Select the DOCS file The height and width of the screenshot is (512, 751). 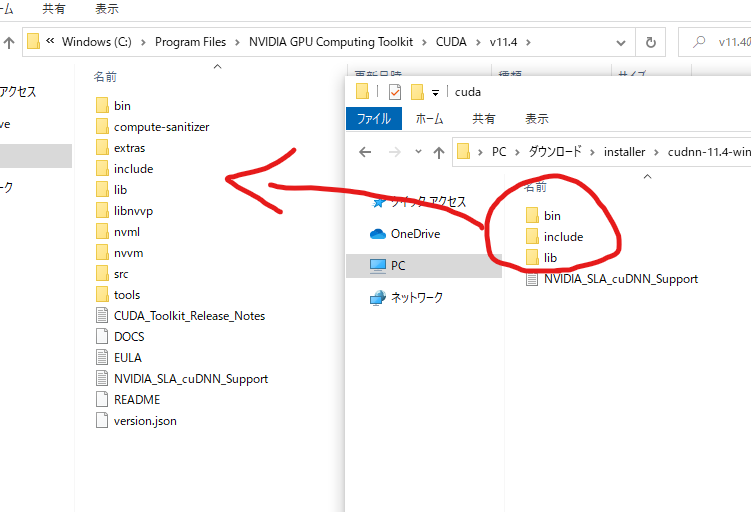pos(120,337)
